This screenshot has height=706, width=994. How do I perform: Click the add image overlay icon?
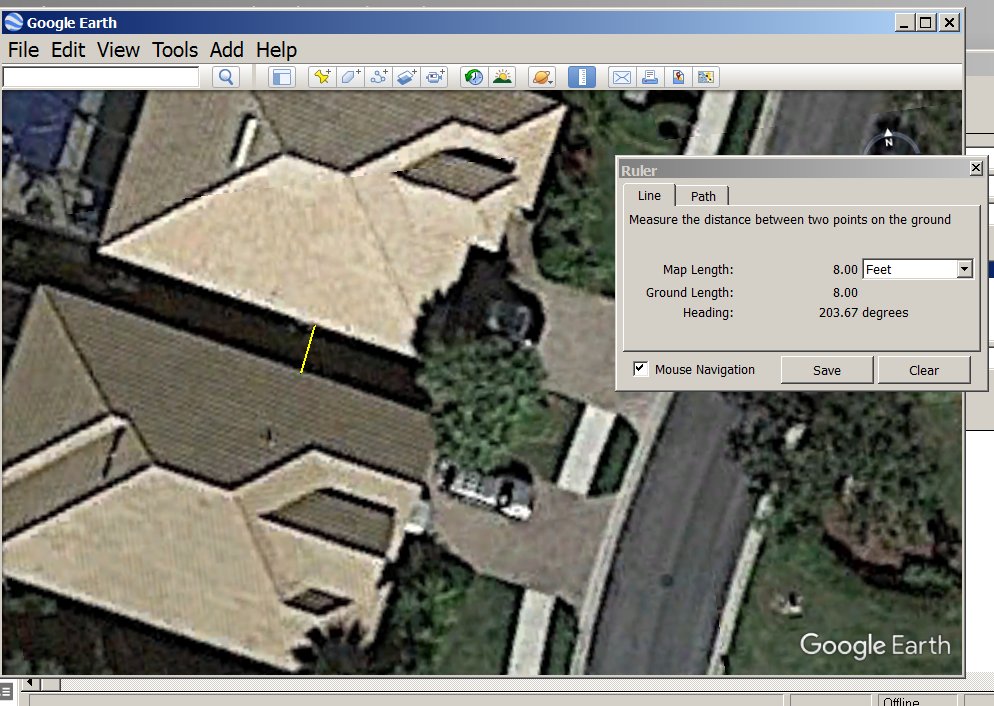point(406,77)
